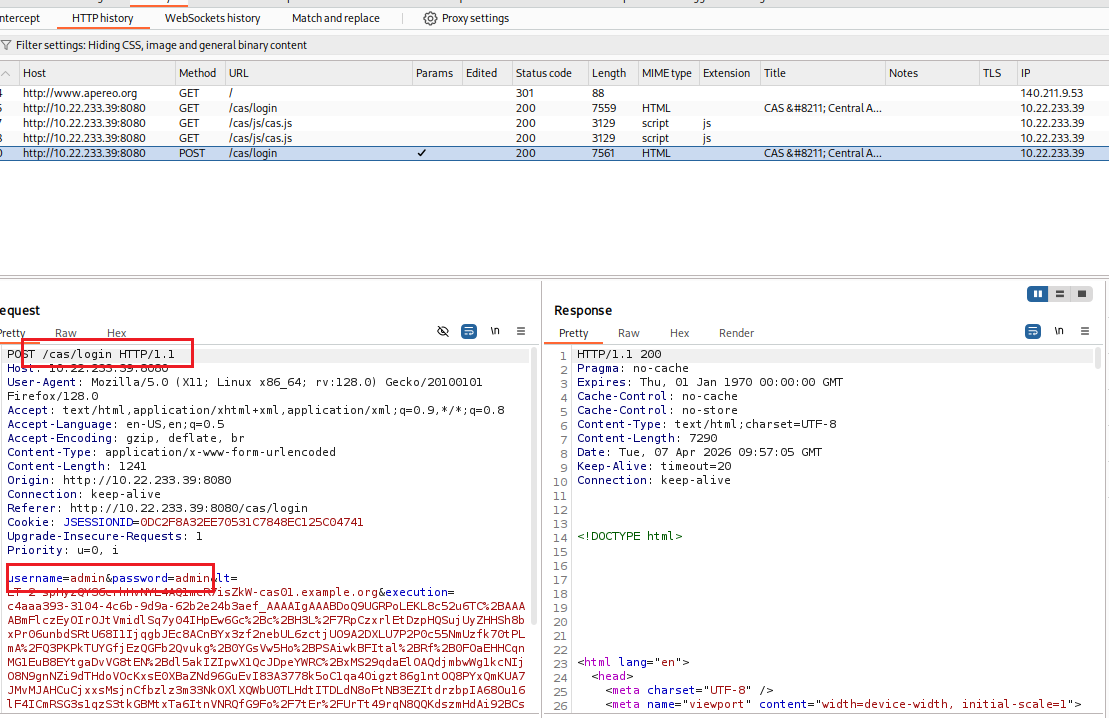Sort by Notes column header
The height and width of the screenshot is (718, 1109).
click(x=932, y=74)
